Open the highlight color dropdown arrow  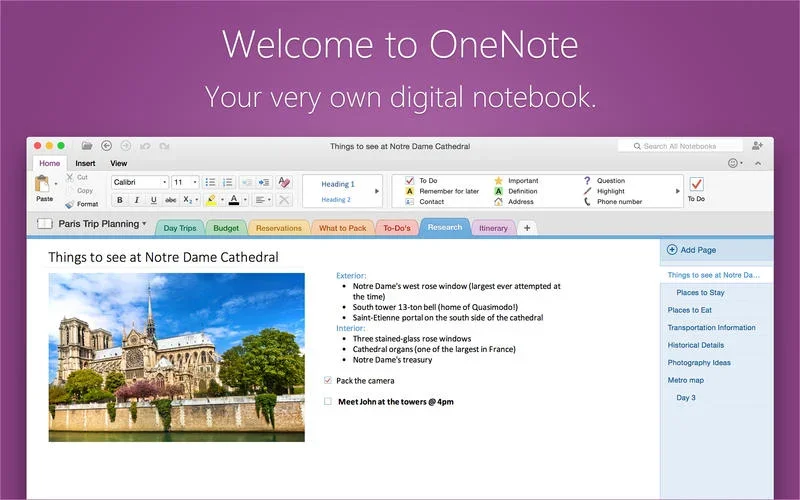222,200
